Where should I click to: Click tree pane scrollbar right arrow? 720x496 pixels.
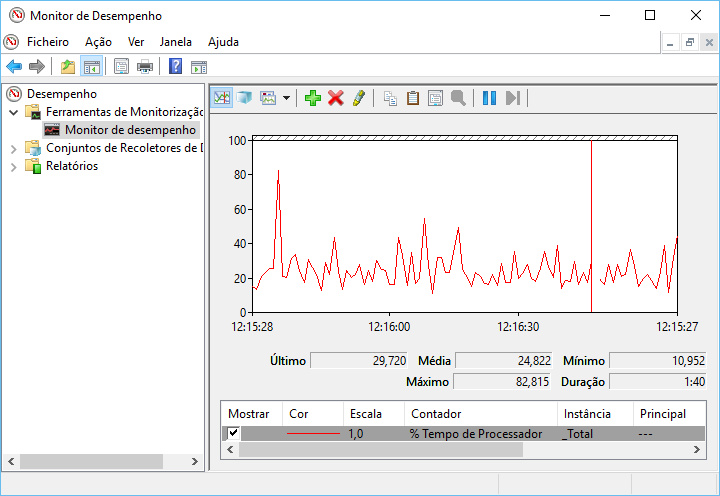tap(195, 462)
